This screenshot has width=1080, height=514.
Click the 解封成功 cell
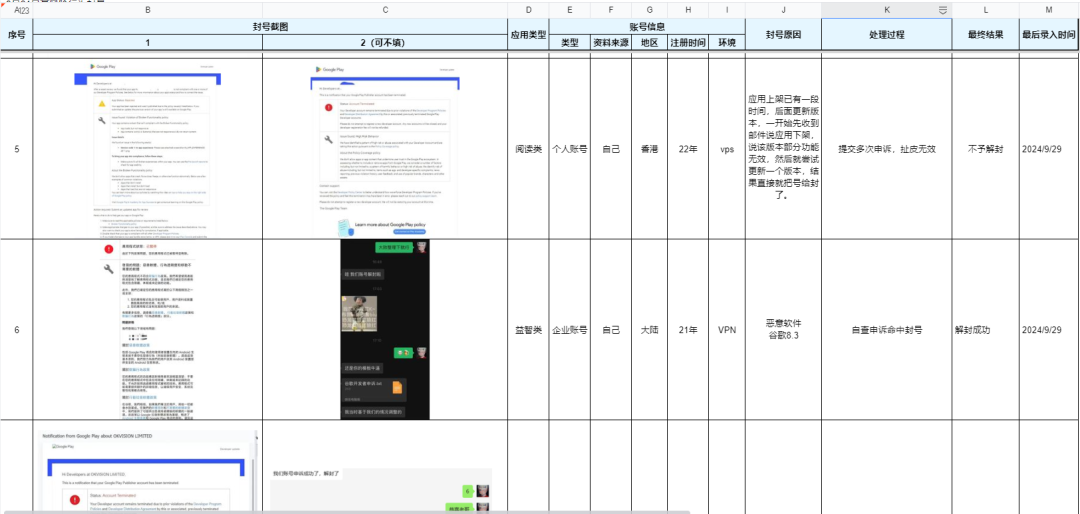pos(986,329)
